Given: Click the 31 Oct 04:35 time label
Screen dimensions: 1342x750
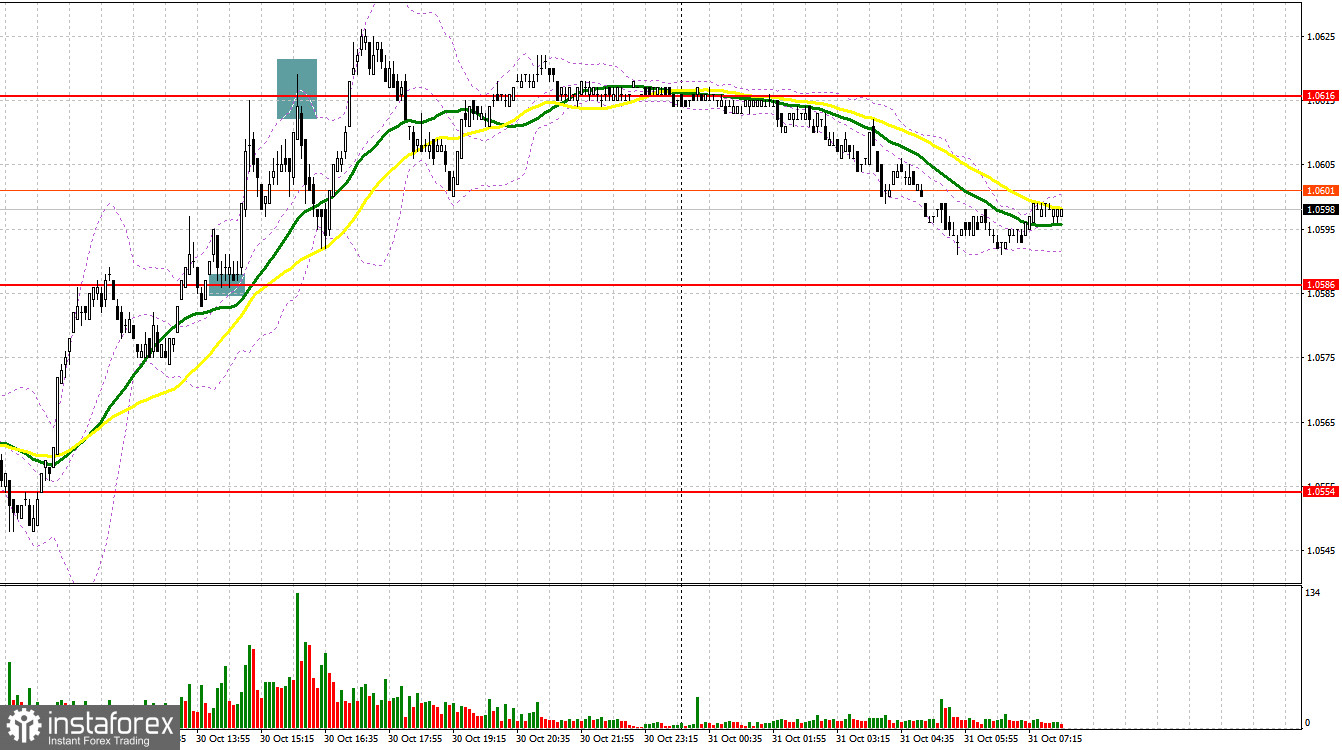Looking at the screenshot, I should (x=928, y=739).
